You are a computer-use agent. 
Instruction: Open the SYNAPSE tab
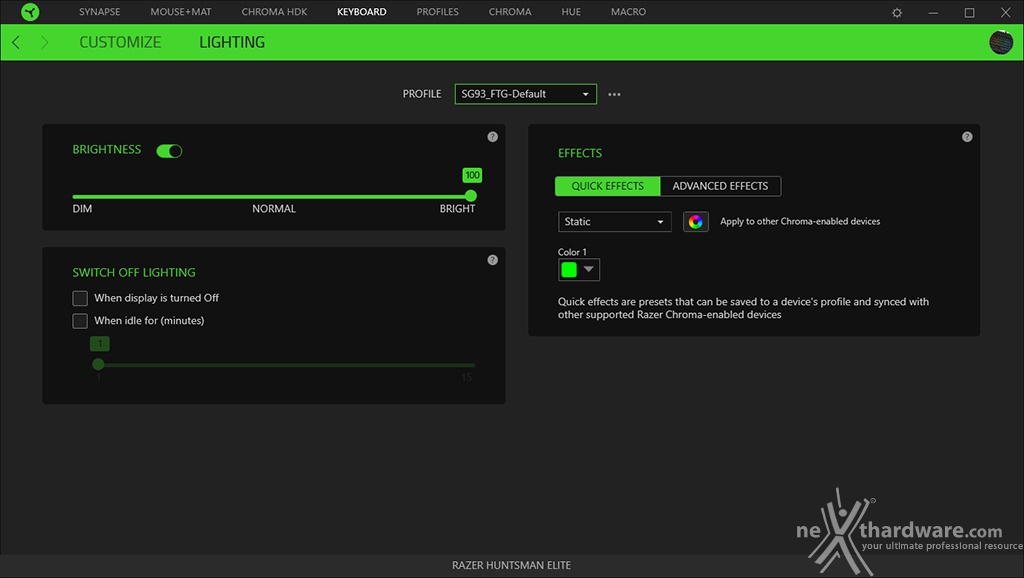click(99, 12)
